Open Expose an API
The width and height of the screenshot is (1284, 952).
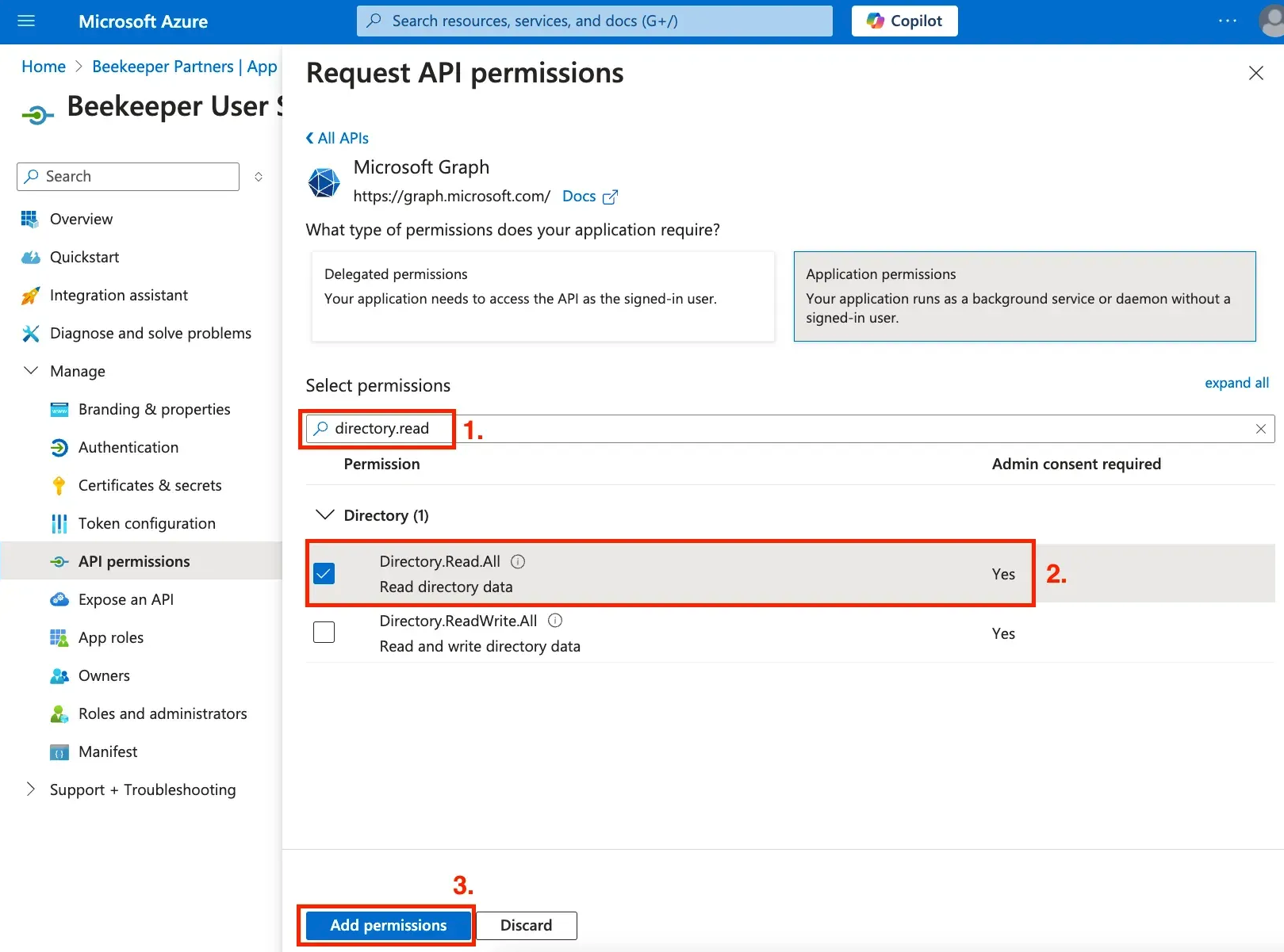point(126,599)
